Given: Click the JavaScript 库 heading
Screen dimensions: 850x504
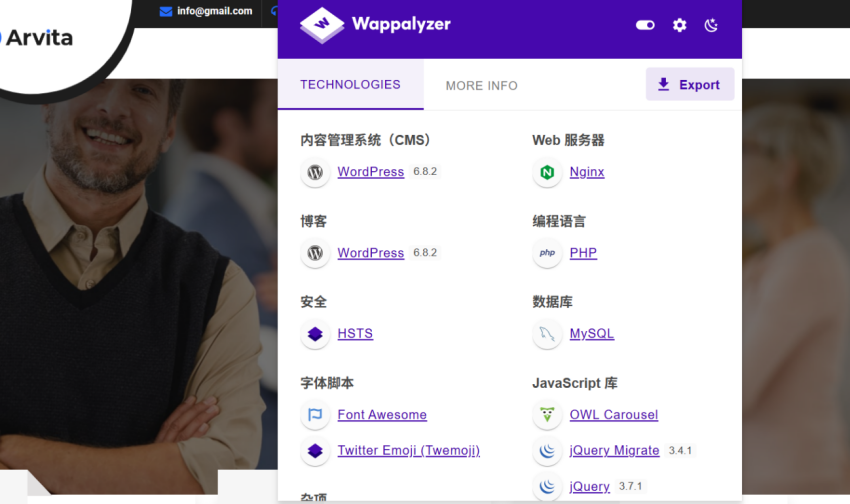Looking at the screenshot, I should coord(575,383).
